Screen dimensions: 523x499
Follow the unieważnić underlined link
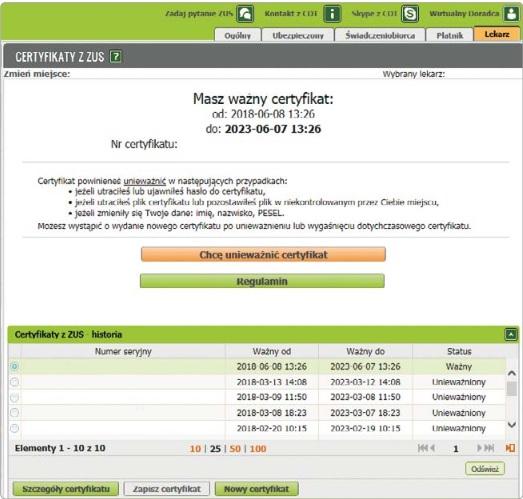coord(144,181)
